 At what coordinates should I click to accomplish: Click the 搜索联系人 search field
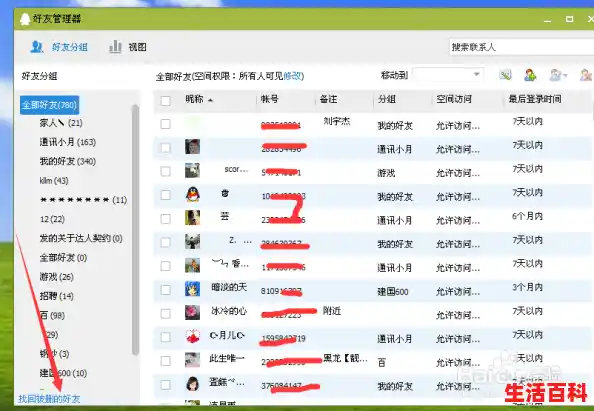(522, 47)
